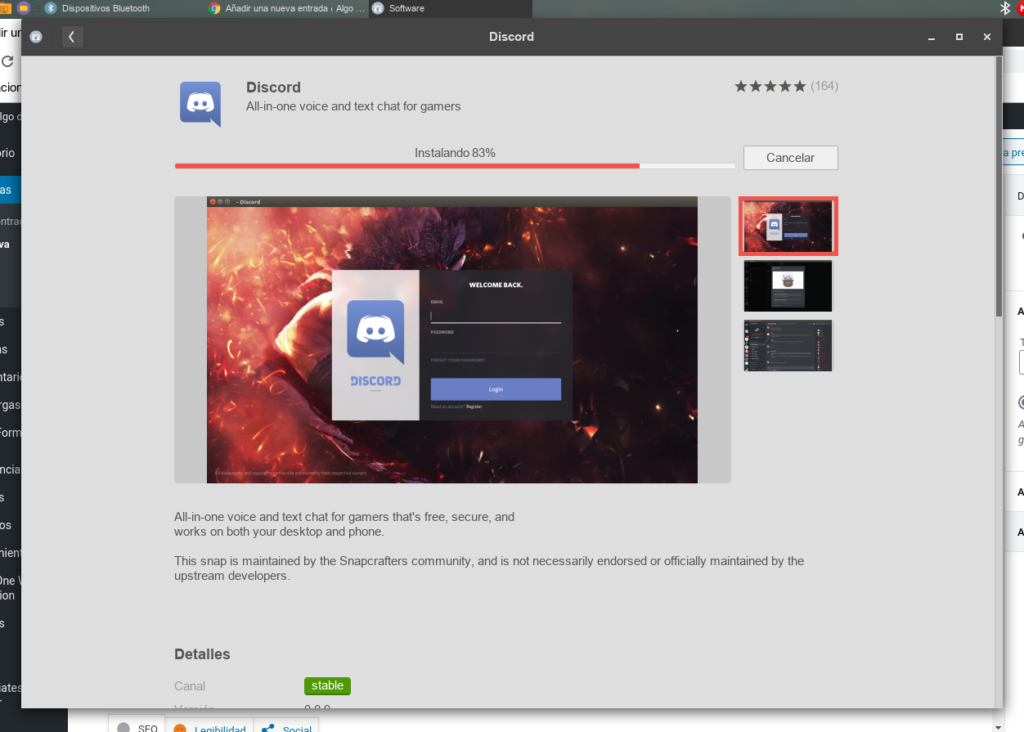Select the second thumbnail with the dark window
The image size is (1024, 732).
coord(788,286)
